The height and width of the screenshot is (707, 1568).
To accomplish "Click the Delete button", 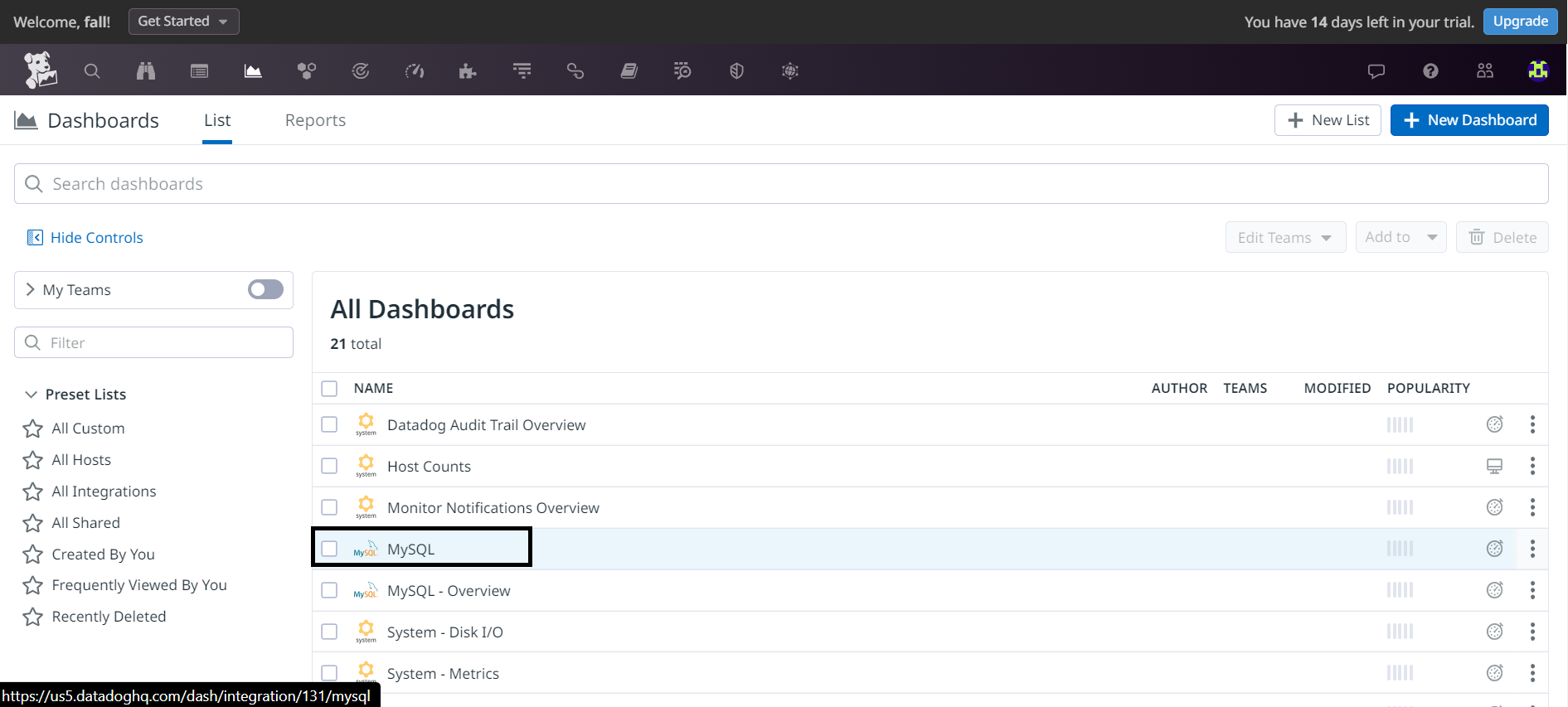I will point(1502,238).
